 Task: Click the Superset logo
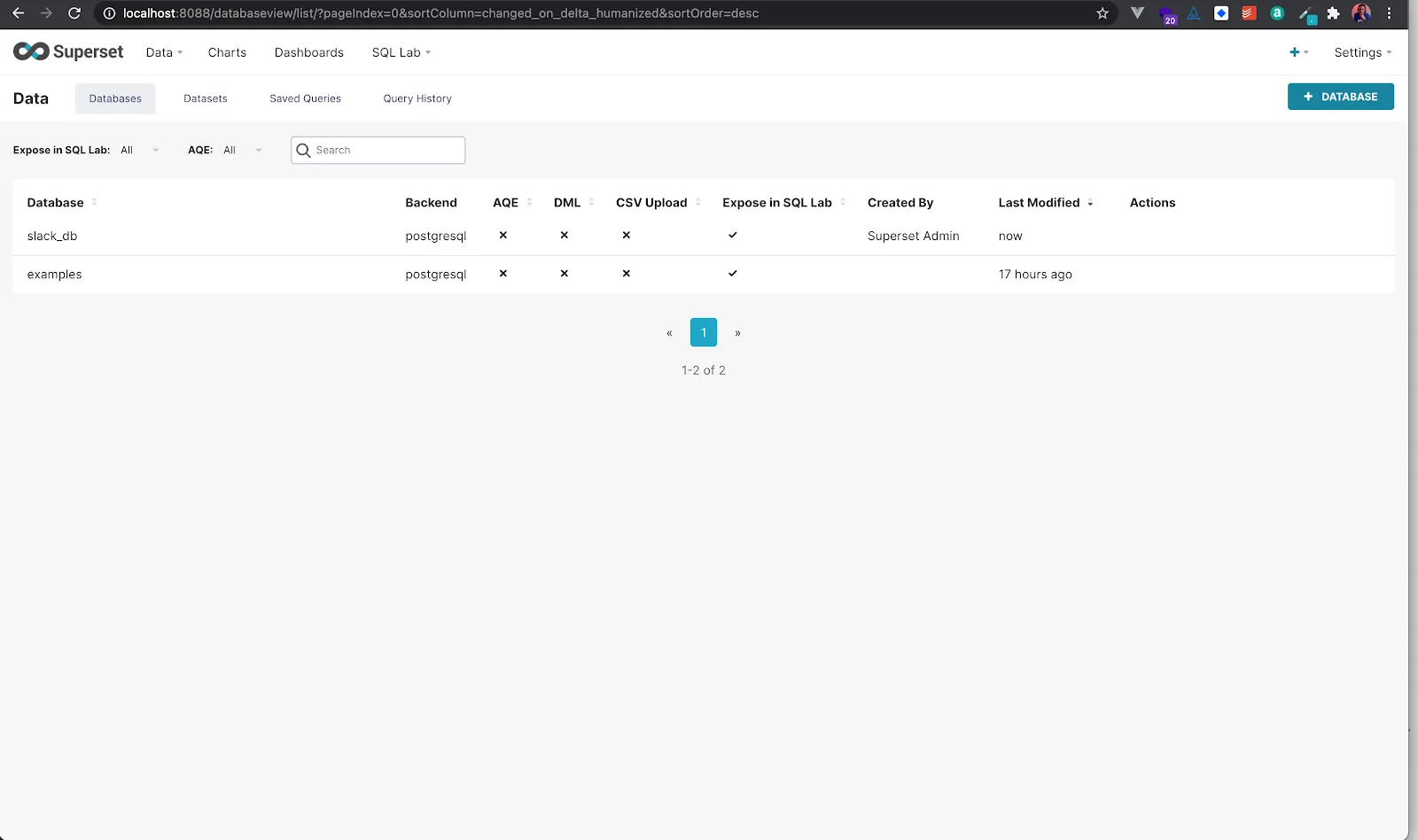pos(68,51)
